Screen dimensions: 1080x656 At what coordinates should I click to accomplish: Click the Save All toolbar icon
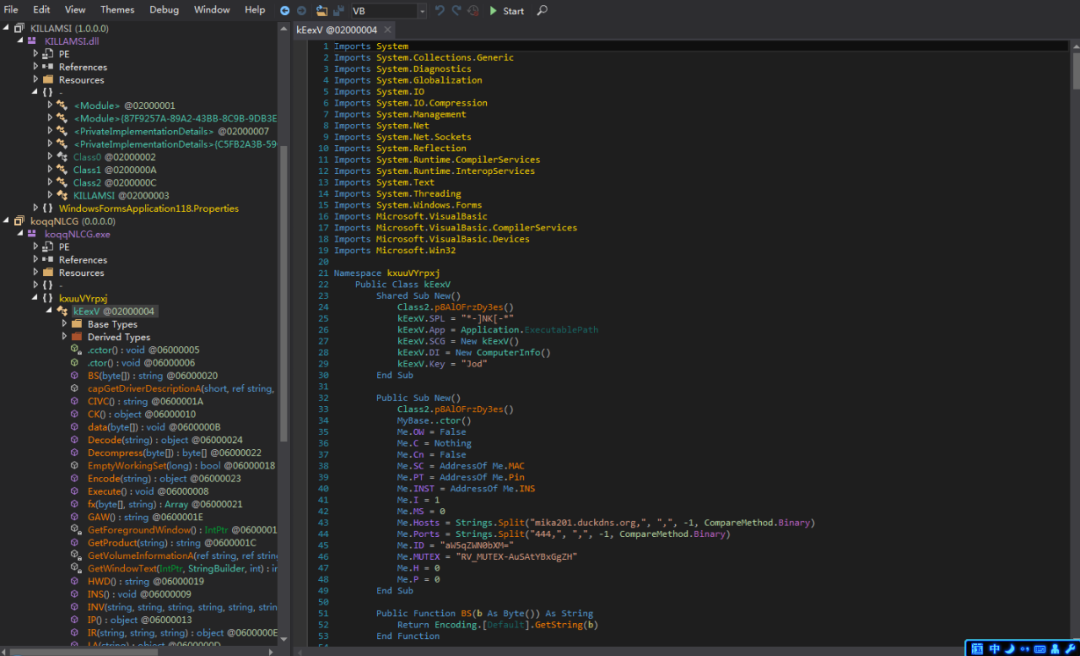point(338,10)
